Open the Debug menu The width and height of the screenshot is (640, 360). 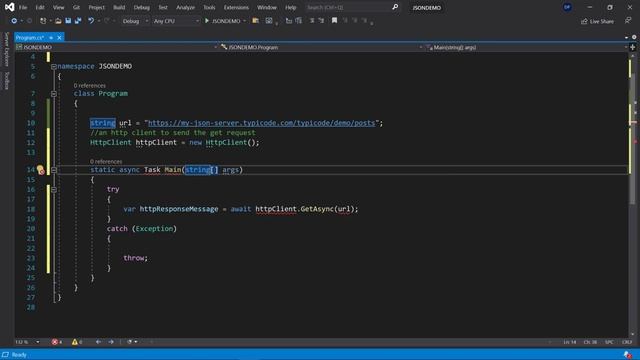click(x=142, y=7)
